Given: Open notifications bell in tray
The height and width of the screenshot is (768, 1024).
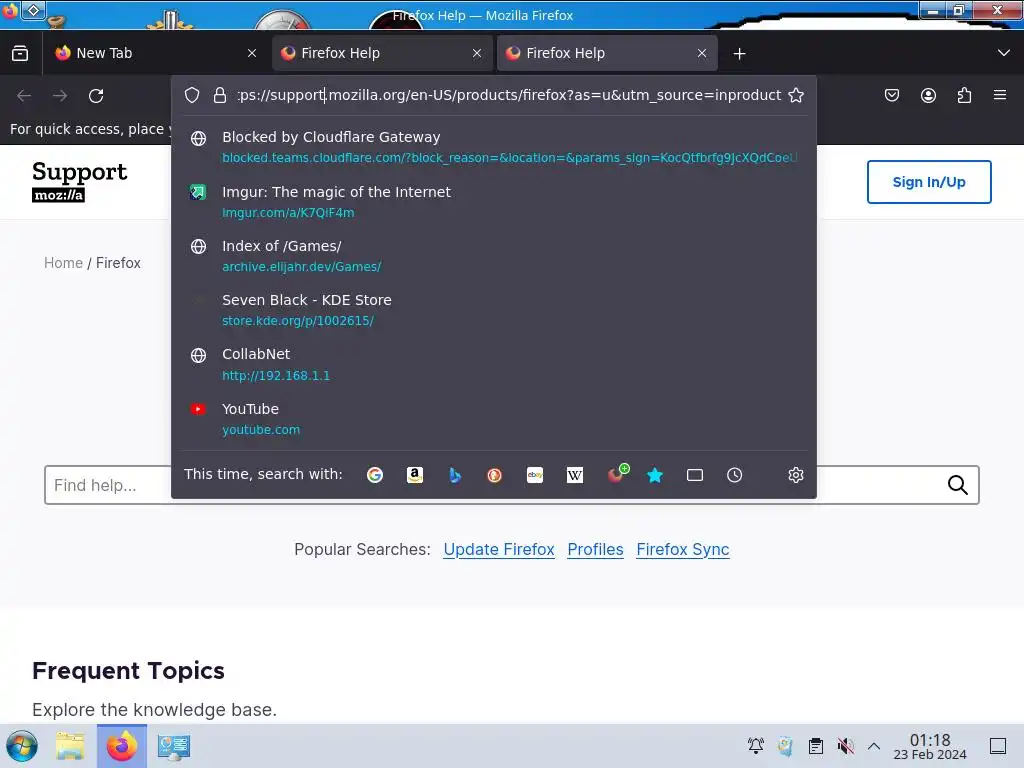Looking at the screenshot, I should click(x=756, y=746).
